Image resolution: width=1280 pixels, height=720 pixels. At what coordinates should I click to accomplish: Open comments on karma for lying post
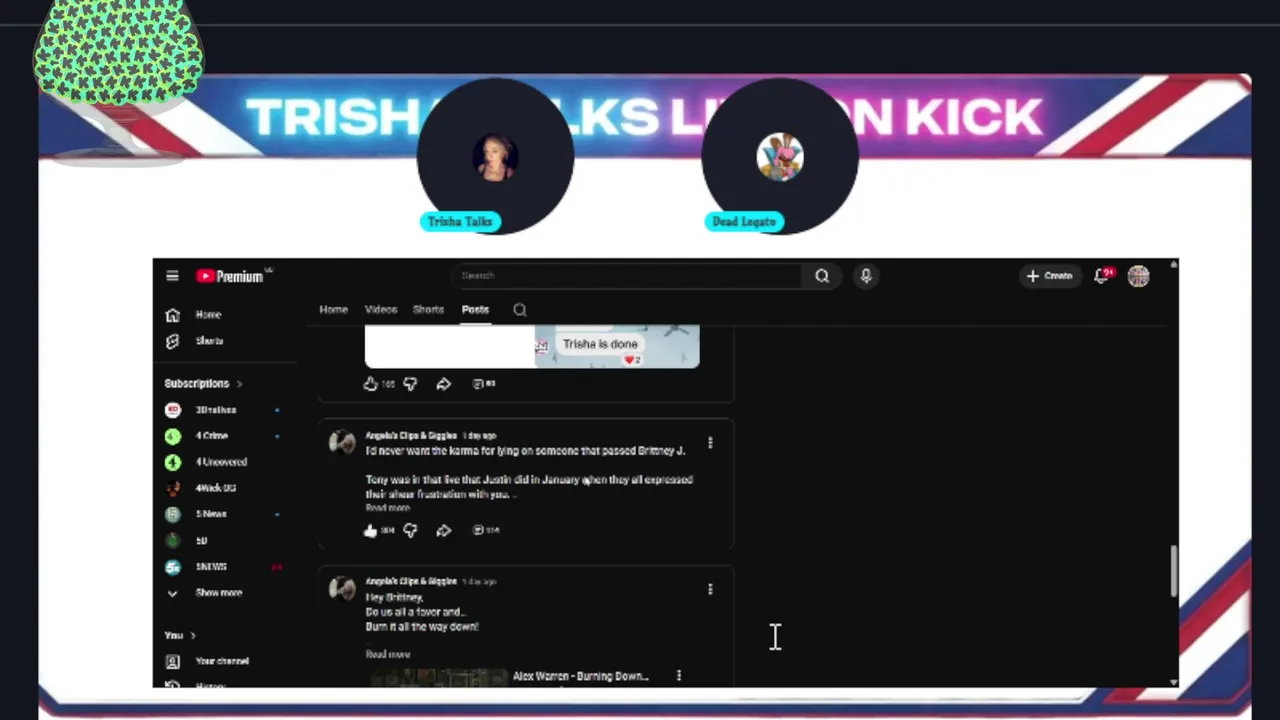tap(485, 531)
